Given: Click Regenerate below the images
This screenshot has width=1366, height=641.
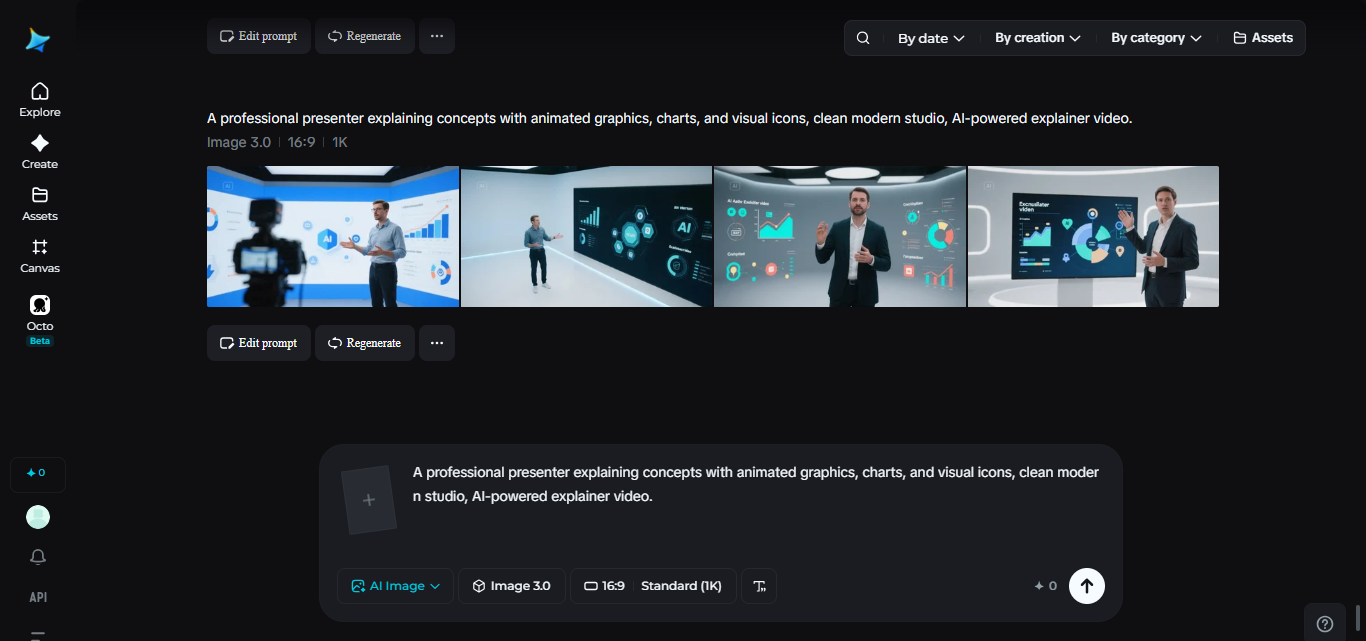Looking at the screenshot, I should tap(365, 343).
